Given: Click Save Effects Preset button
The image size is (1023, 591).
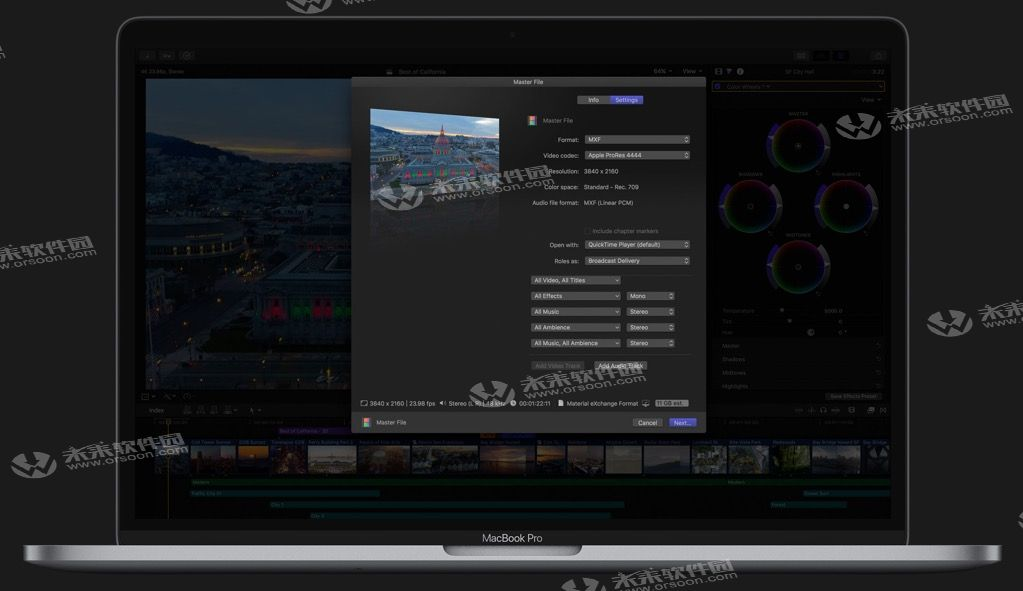Looking at the screenshot, I should point(853,396).
